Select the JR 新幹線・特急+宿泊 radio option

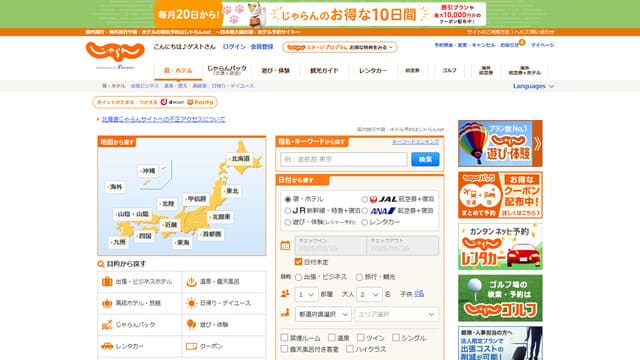click(x=288, y=211)
